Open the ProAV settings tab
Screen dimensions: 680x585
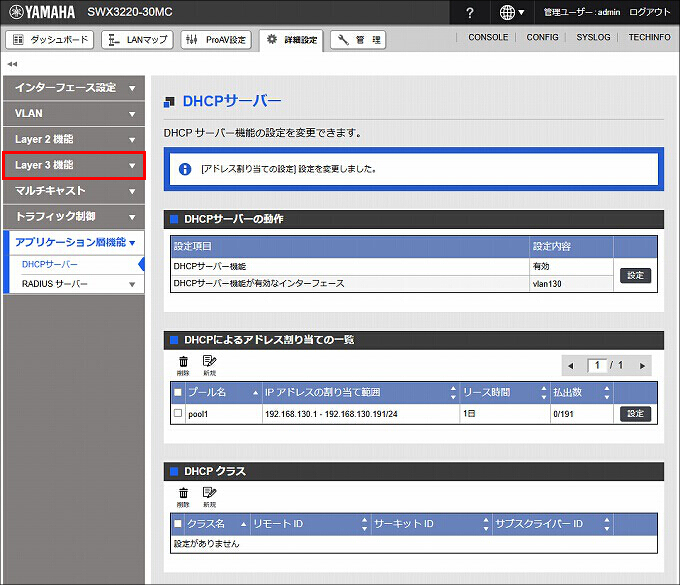coord(216,40)
